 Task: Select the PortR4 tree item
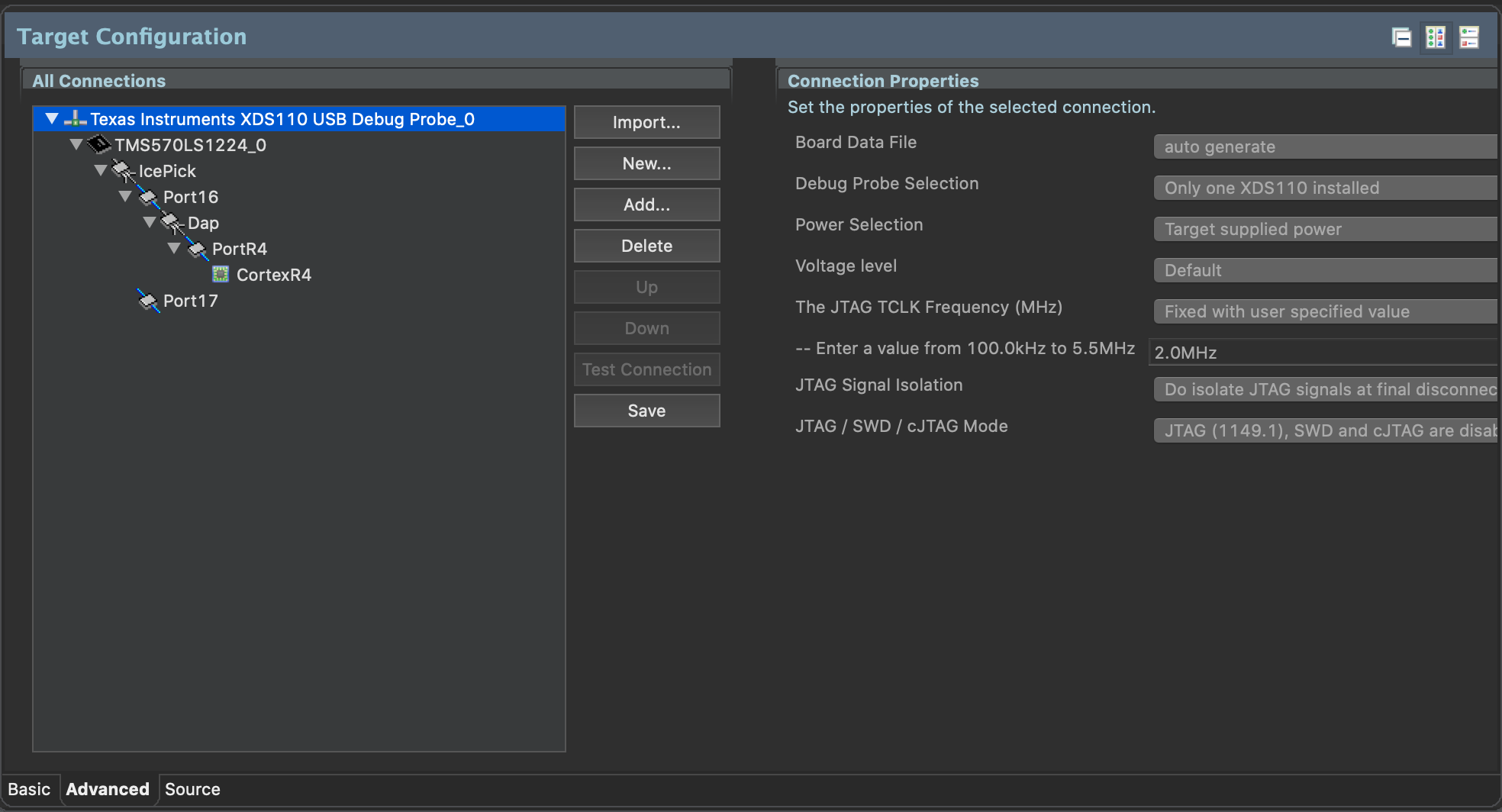(x=239, y=249)
